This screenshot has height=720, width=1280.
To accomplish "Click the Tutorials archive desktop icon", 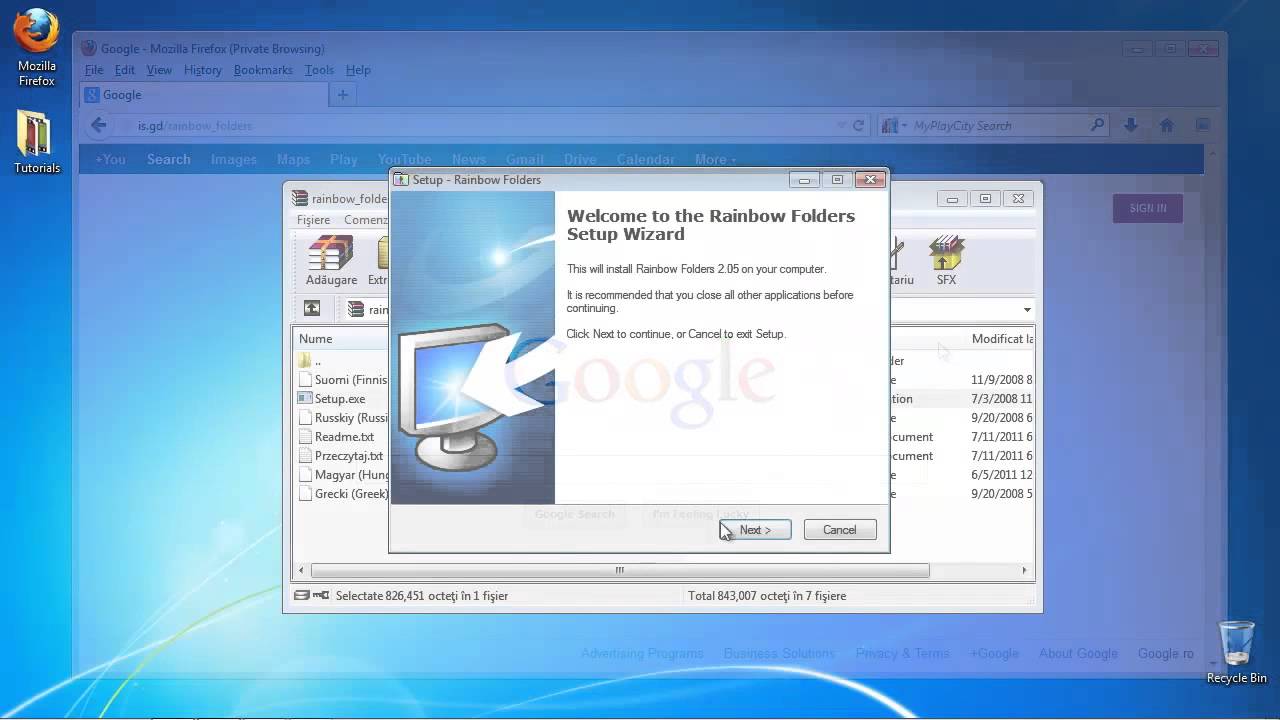I will click(x=36, y=141).
